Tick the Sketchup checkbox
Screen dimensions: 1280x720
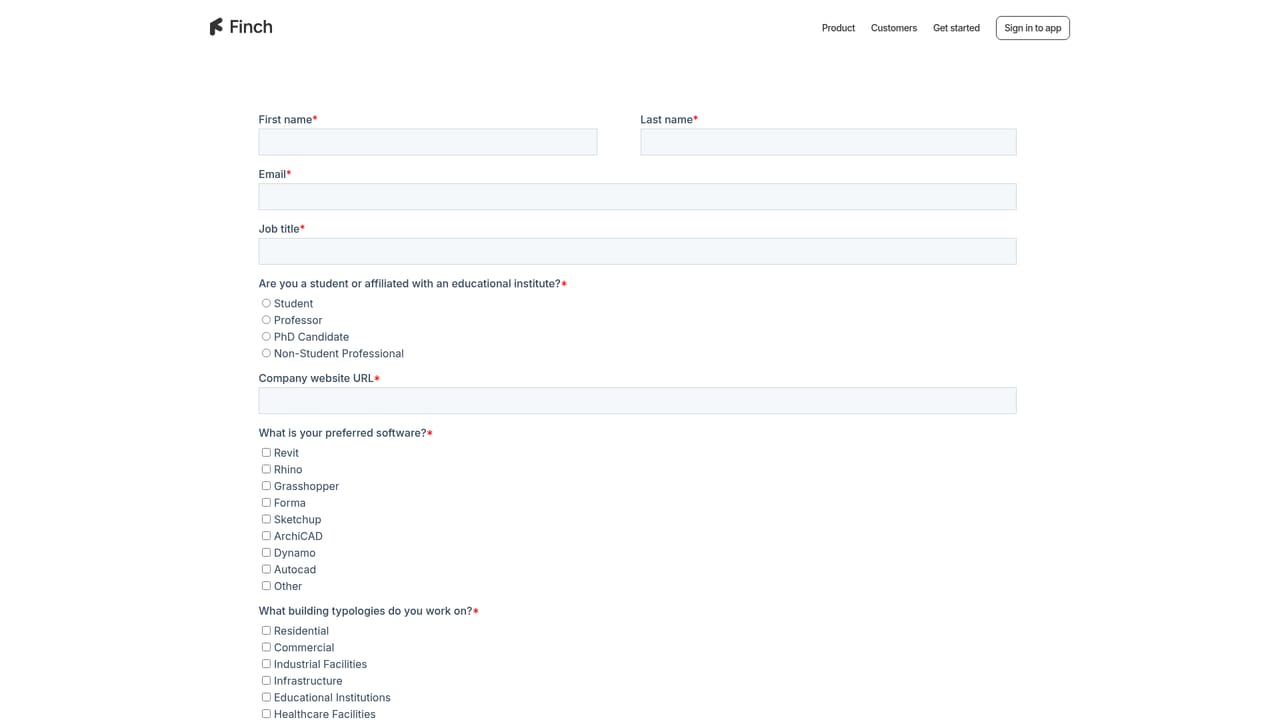point(266,519)
